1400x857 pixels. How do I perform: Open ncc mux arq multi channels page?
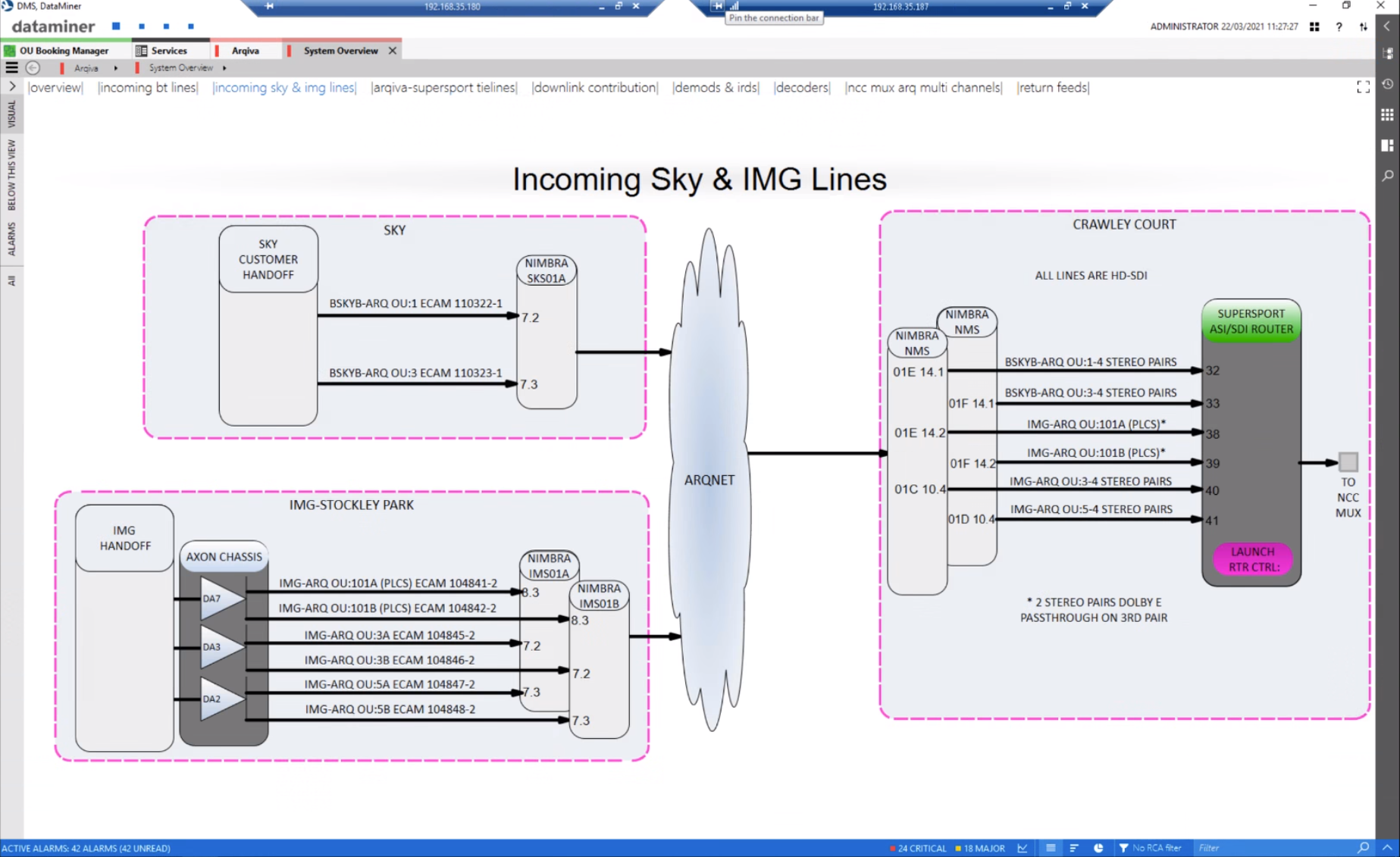(923, 87)
